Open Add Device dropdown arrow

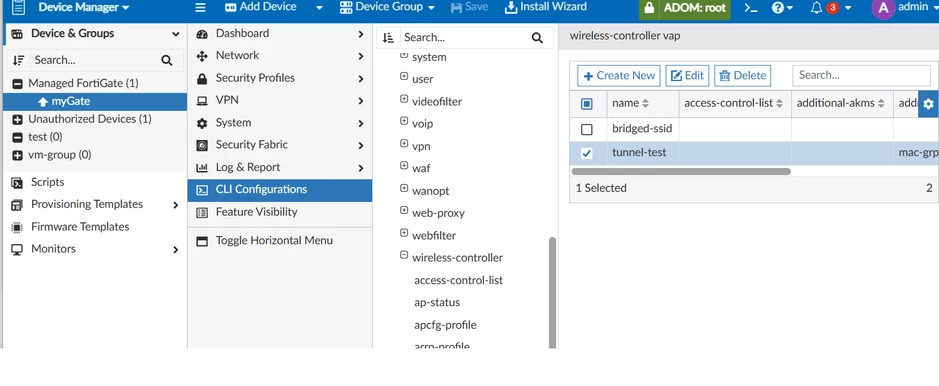point(319,8)
